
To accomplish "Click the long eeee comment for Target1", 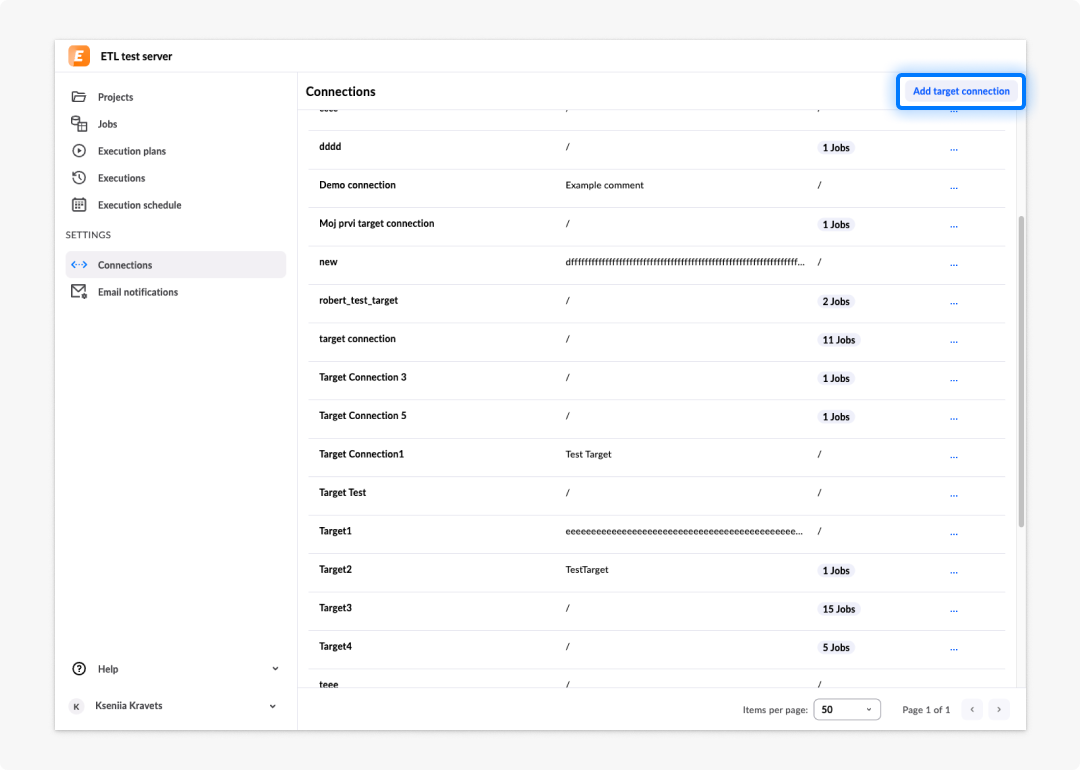I will tap(684, 531).
